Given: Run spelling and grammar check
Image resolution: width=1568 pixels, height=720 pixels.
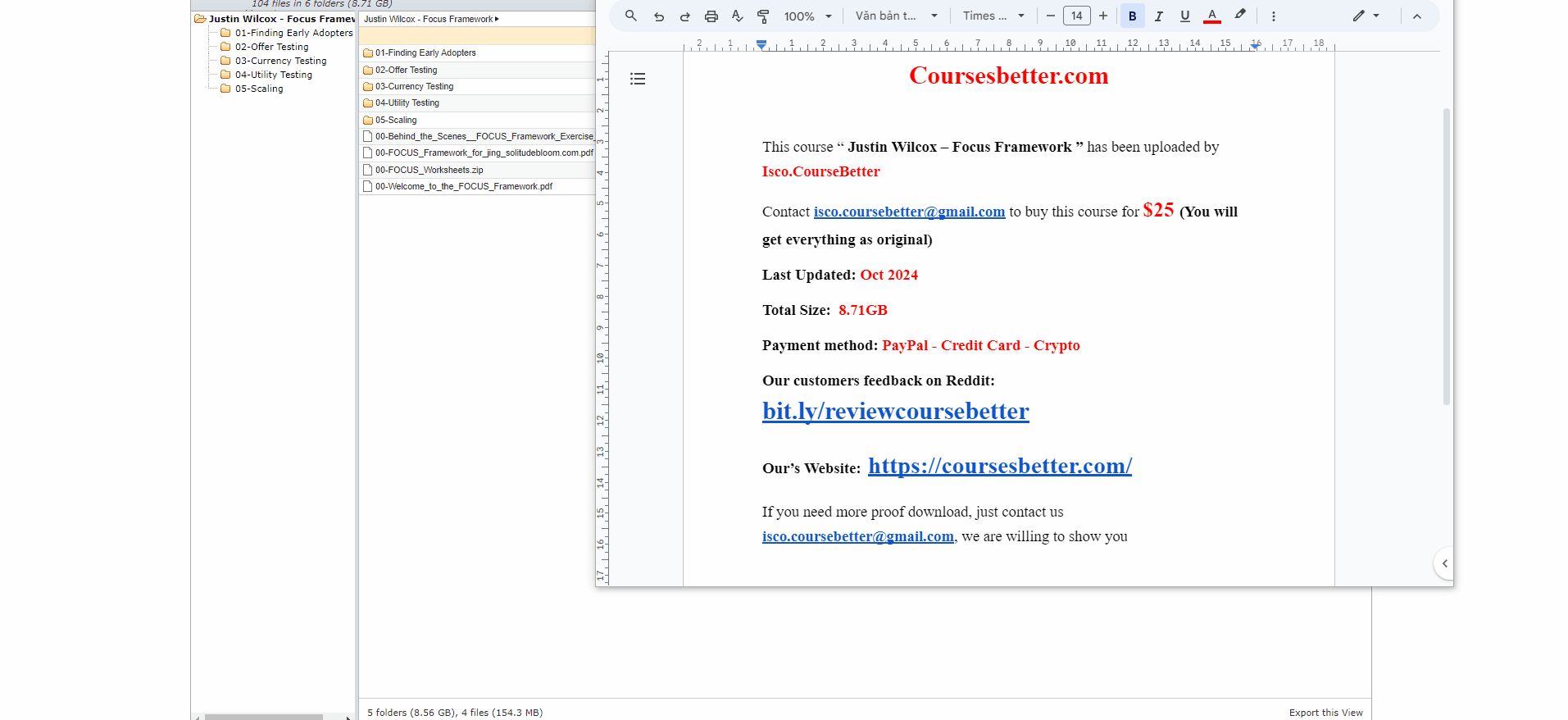Looking at the screenshot, I should click(737, 16).
